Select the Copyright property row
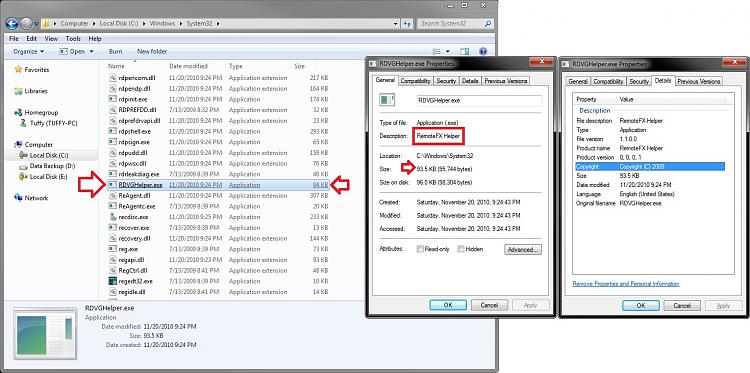Viewport: 750px width, 373px height. click(x=650, y=166)
